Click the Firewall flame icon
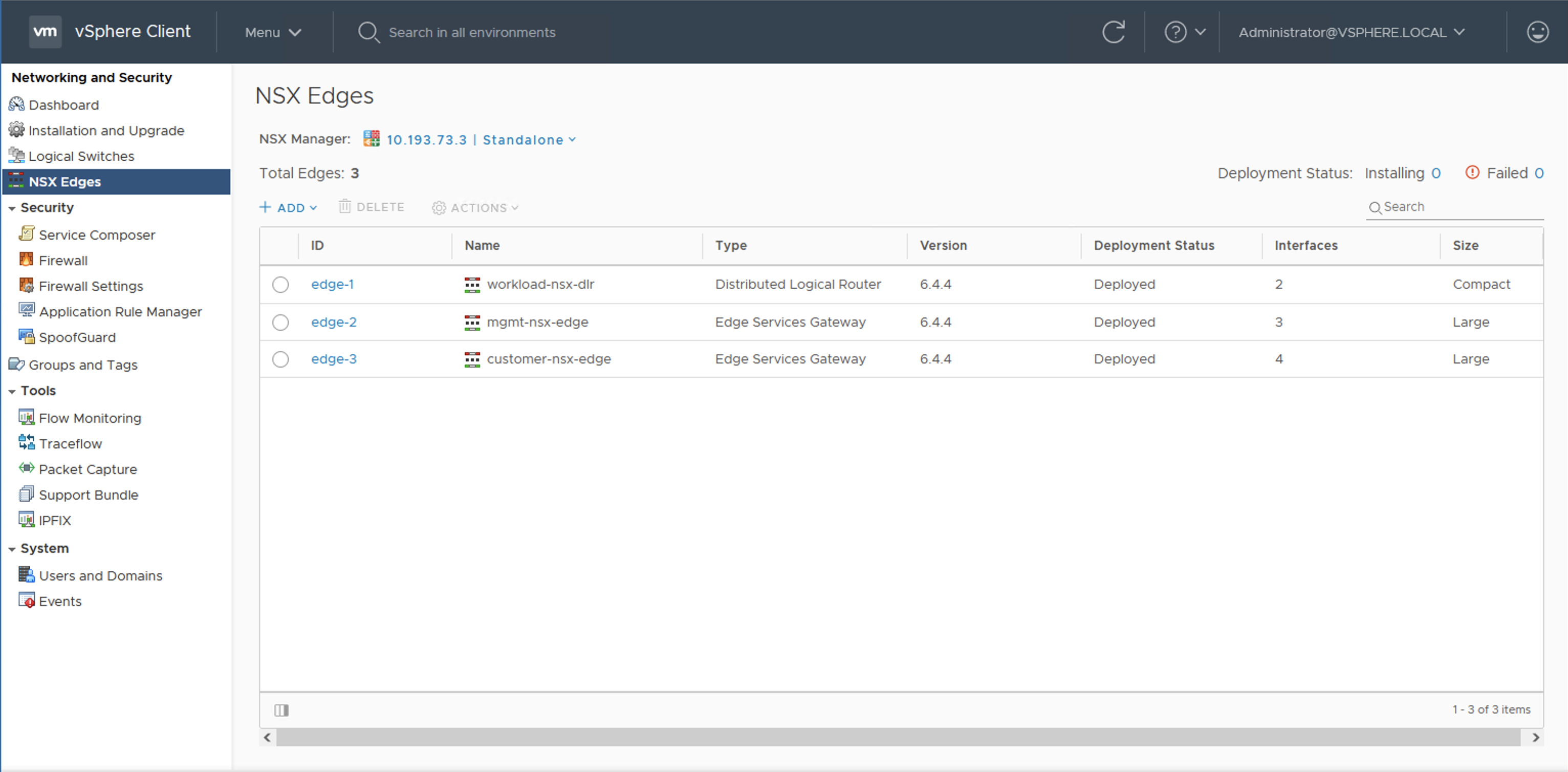The image size is (1568, 772). tap(26, 260)
